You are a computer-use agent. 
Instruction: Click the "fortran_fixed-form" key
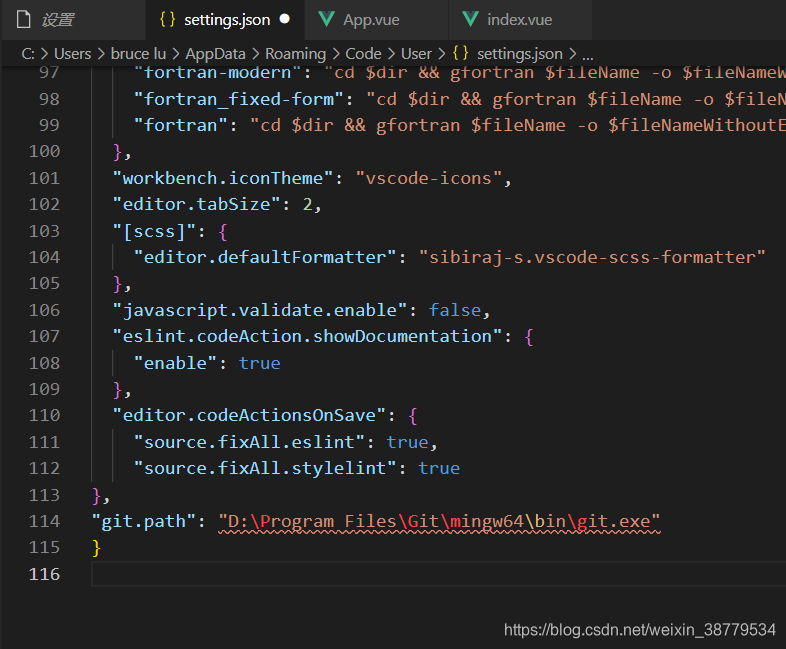coord(239,99)
